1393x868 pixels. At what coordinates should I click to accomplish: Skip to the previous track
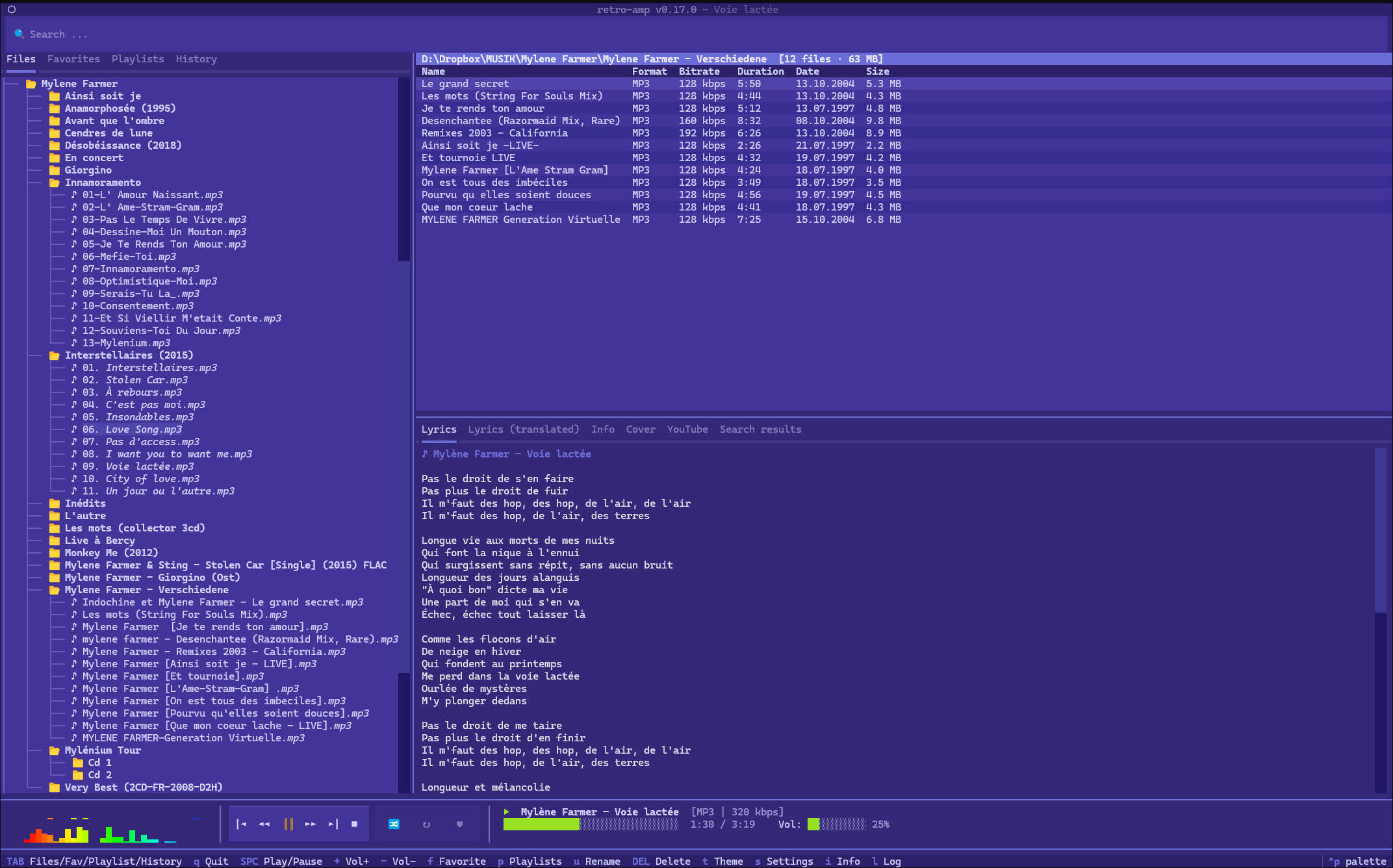[x=241, y=824]
